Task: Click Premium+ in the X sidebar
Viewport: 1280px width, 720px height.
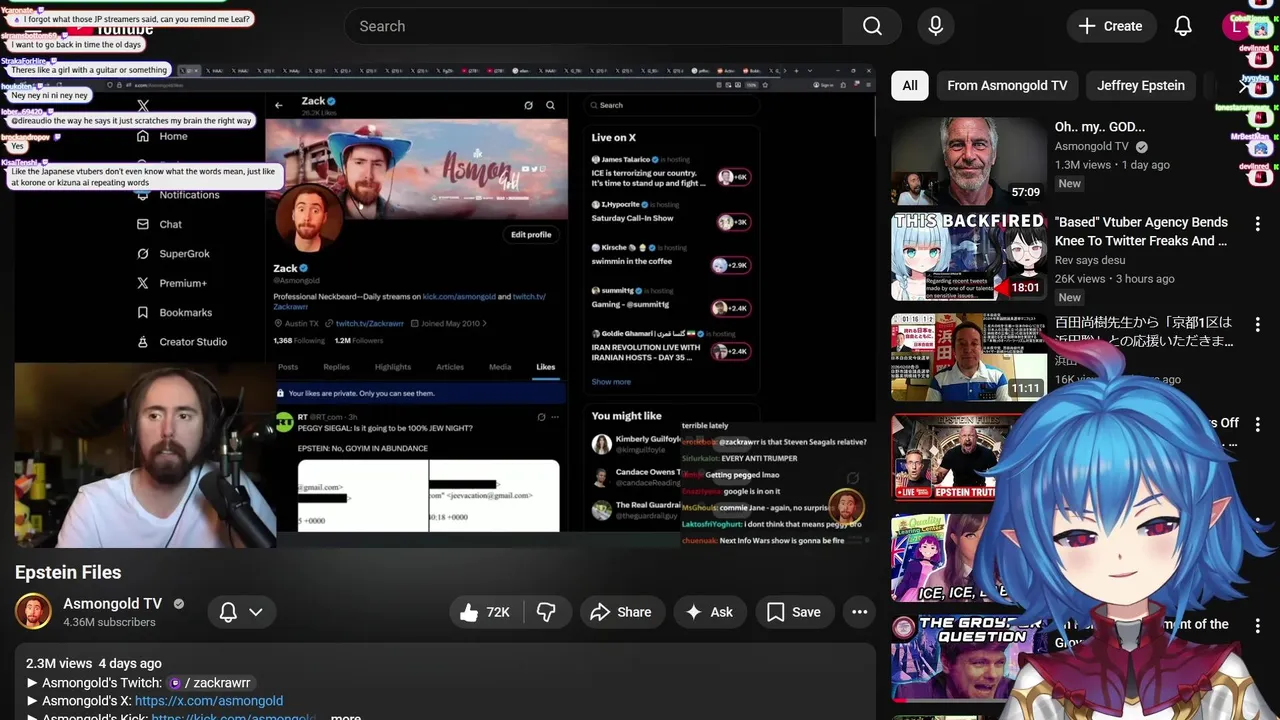Action: coord(171,283)
